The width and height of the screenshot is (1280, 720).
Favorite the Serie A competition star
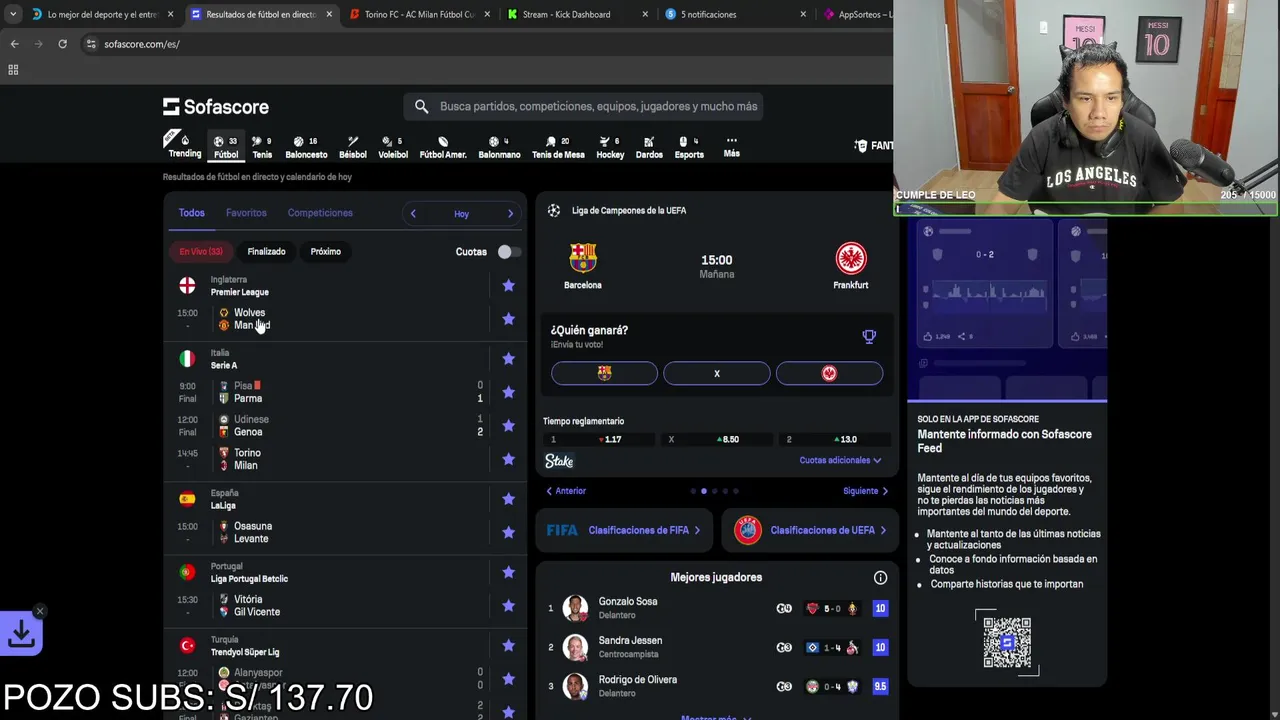pyautogui.click(x=508, y=359)
